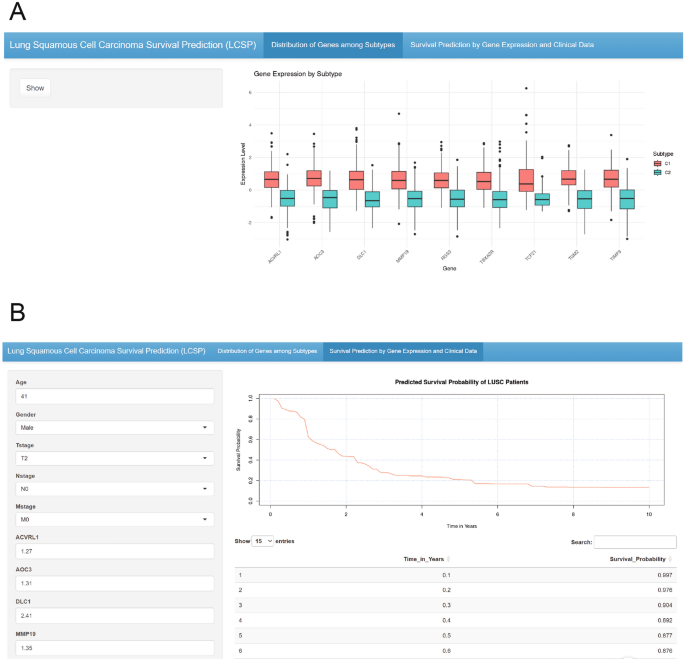
Task: Open the Gender dropdown
Action: click(115, 428)
